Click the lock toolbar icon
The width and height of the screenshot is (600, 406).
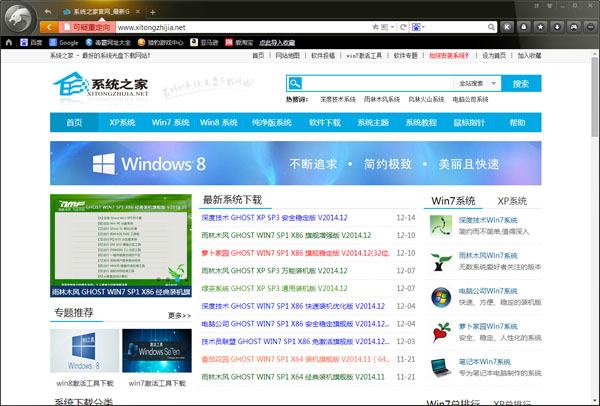click(524, 27)
